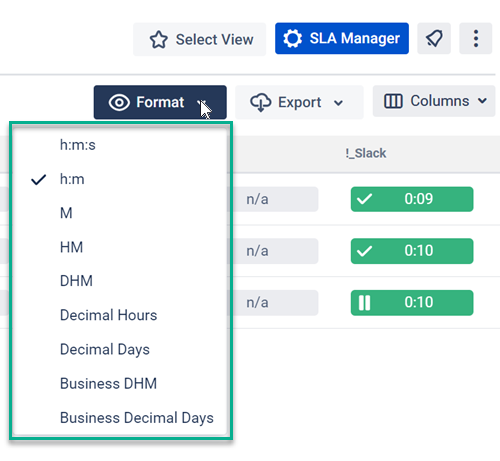Image resolution: width=500 pixels, height=461 pixels.
Task: Choose Decimal Hours format
Action: pyautogui.click(x=120, y=315)
